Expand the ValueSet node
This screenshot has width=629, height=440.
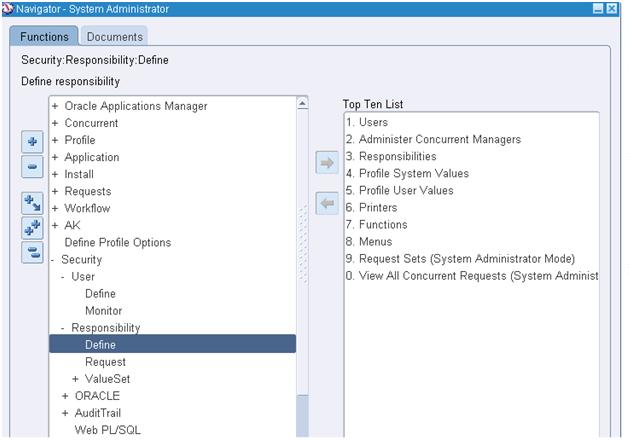click(x=75, y=379)
